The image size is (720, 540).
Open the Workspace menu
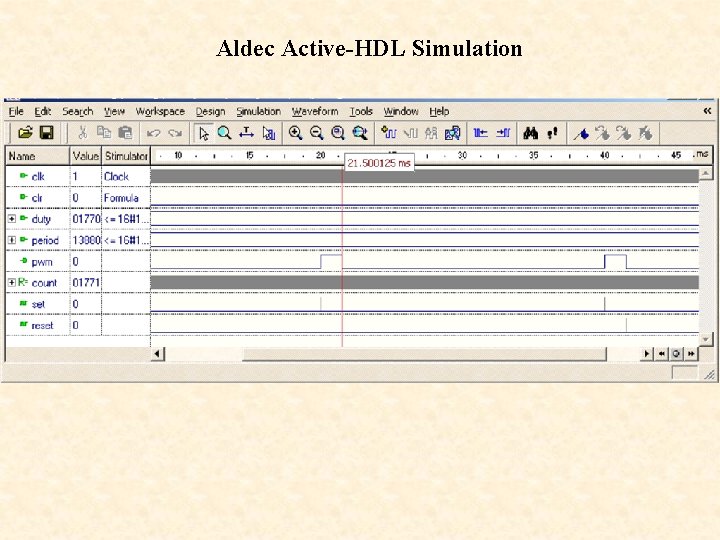160,111
